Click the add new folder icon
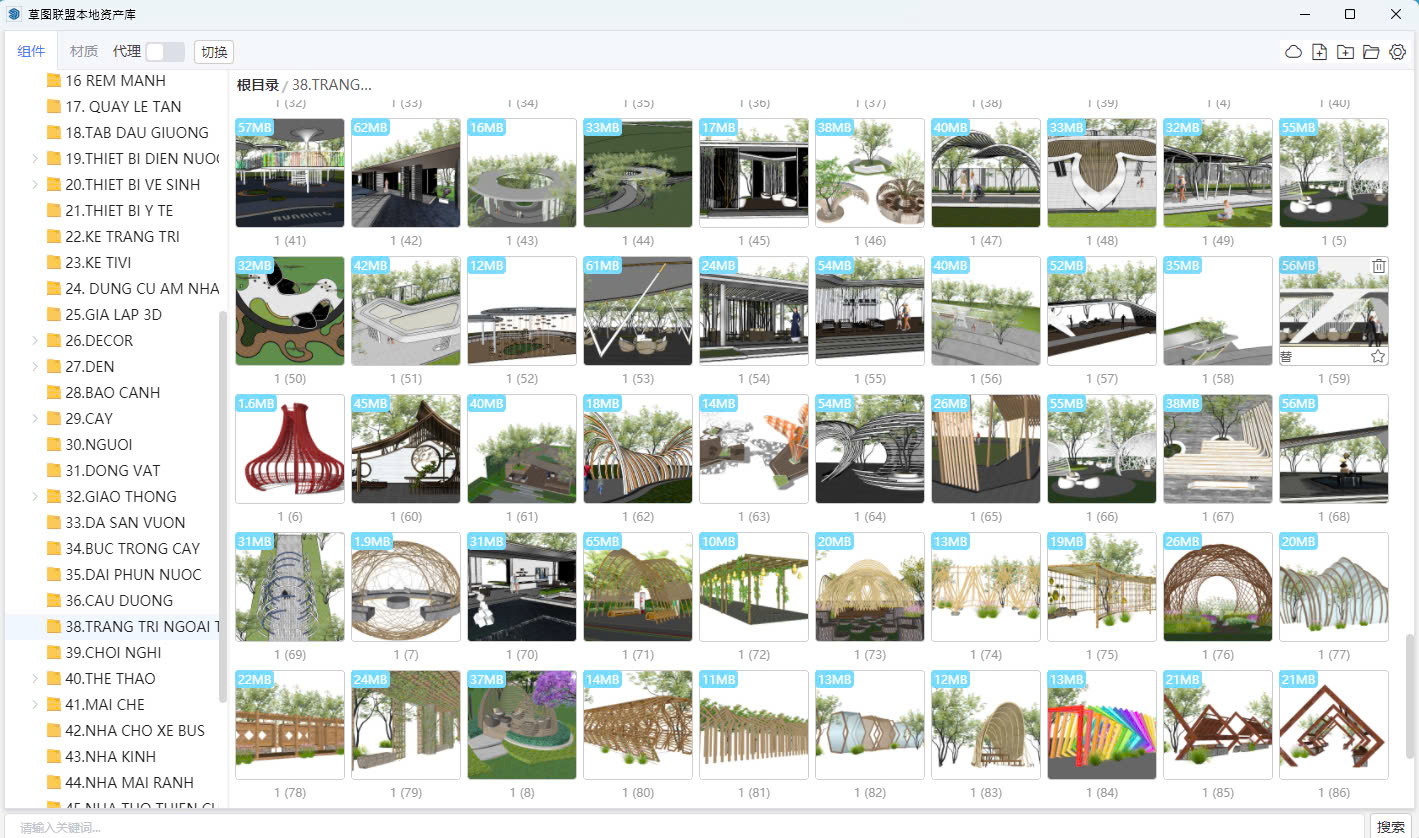 (x=1345, y=52)
